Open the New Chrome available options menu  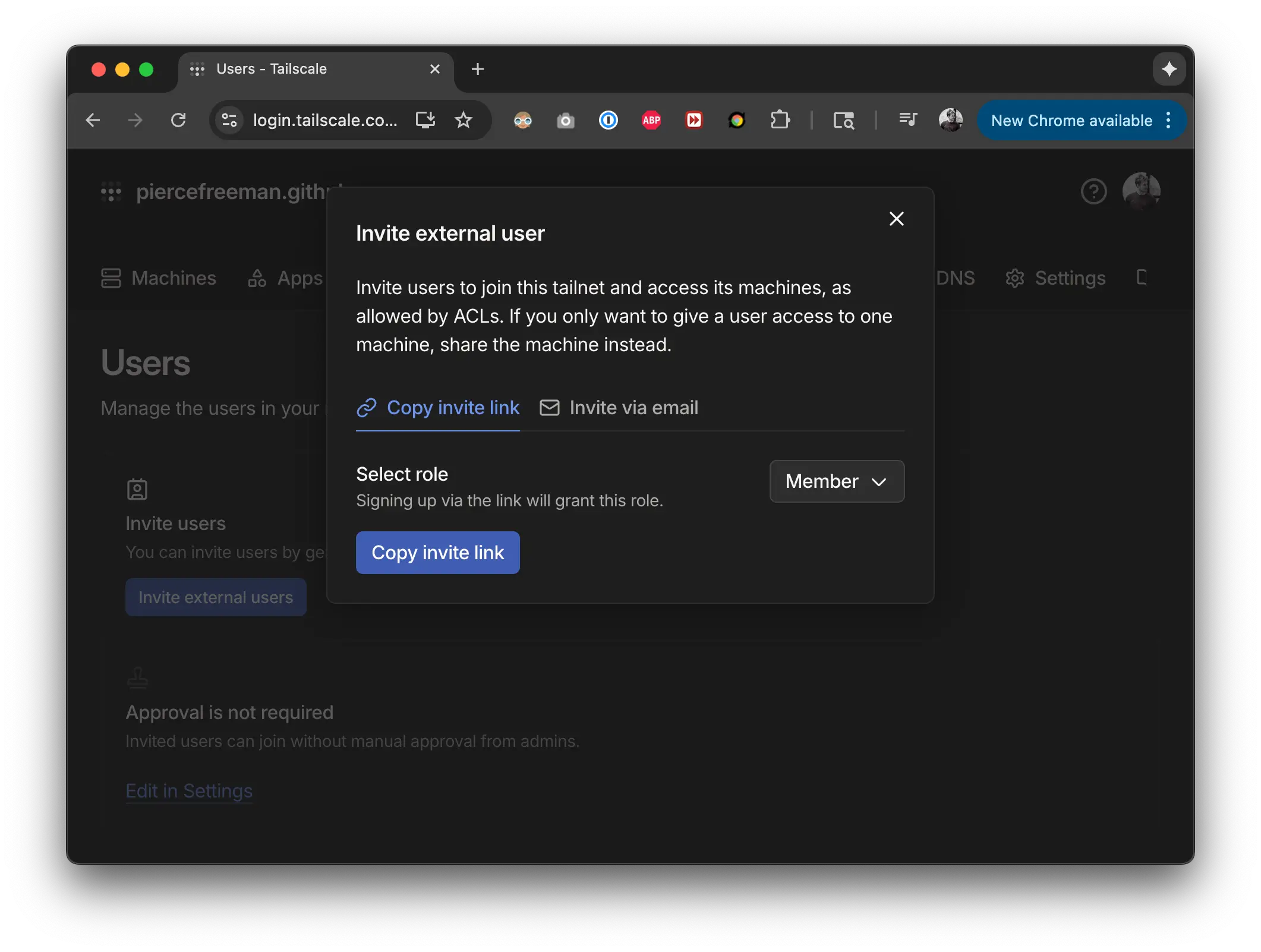[x=1168, y=120]
